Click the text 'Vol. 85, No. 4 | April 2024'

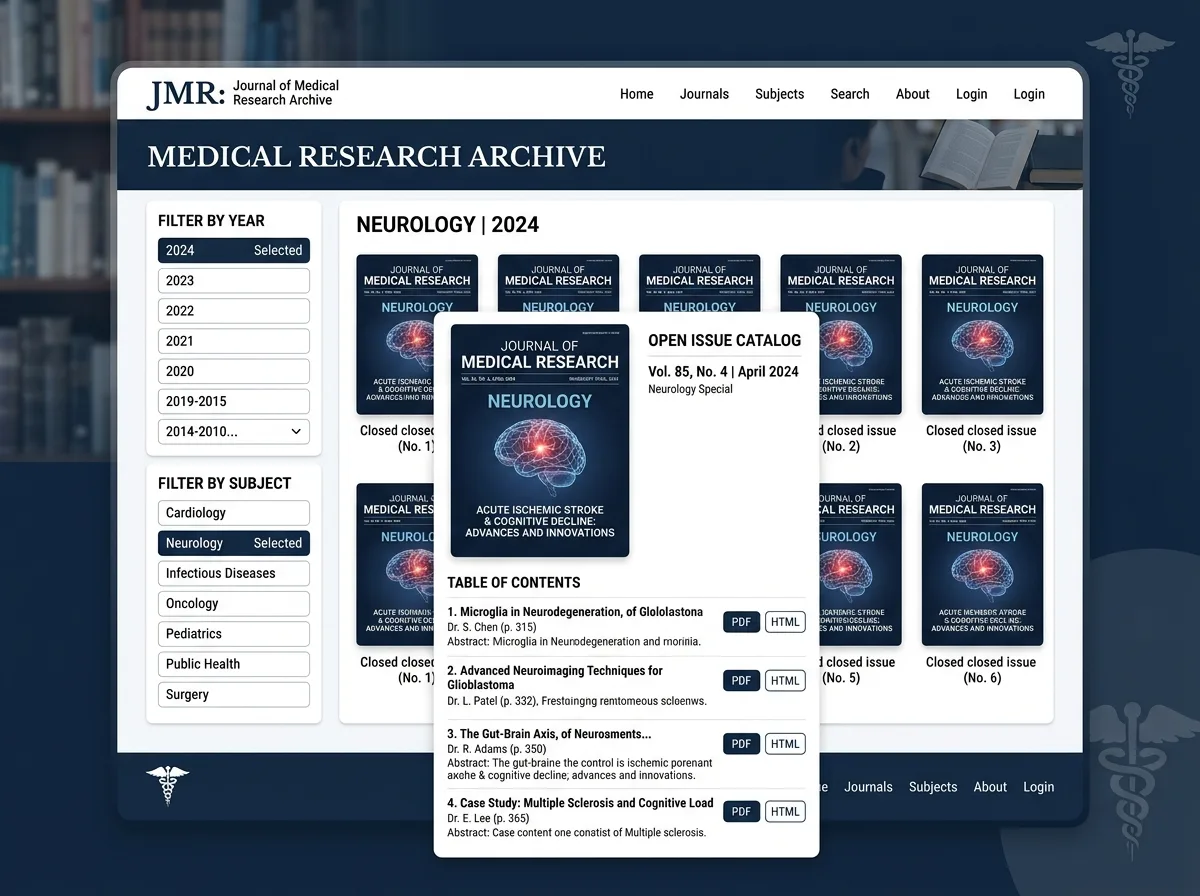723,371
